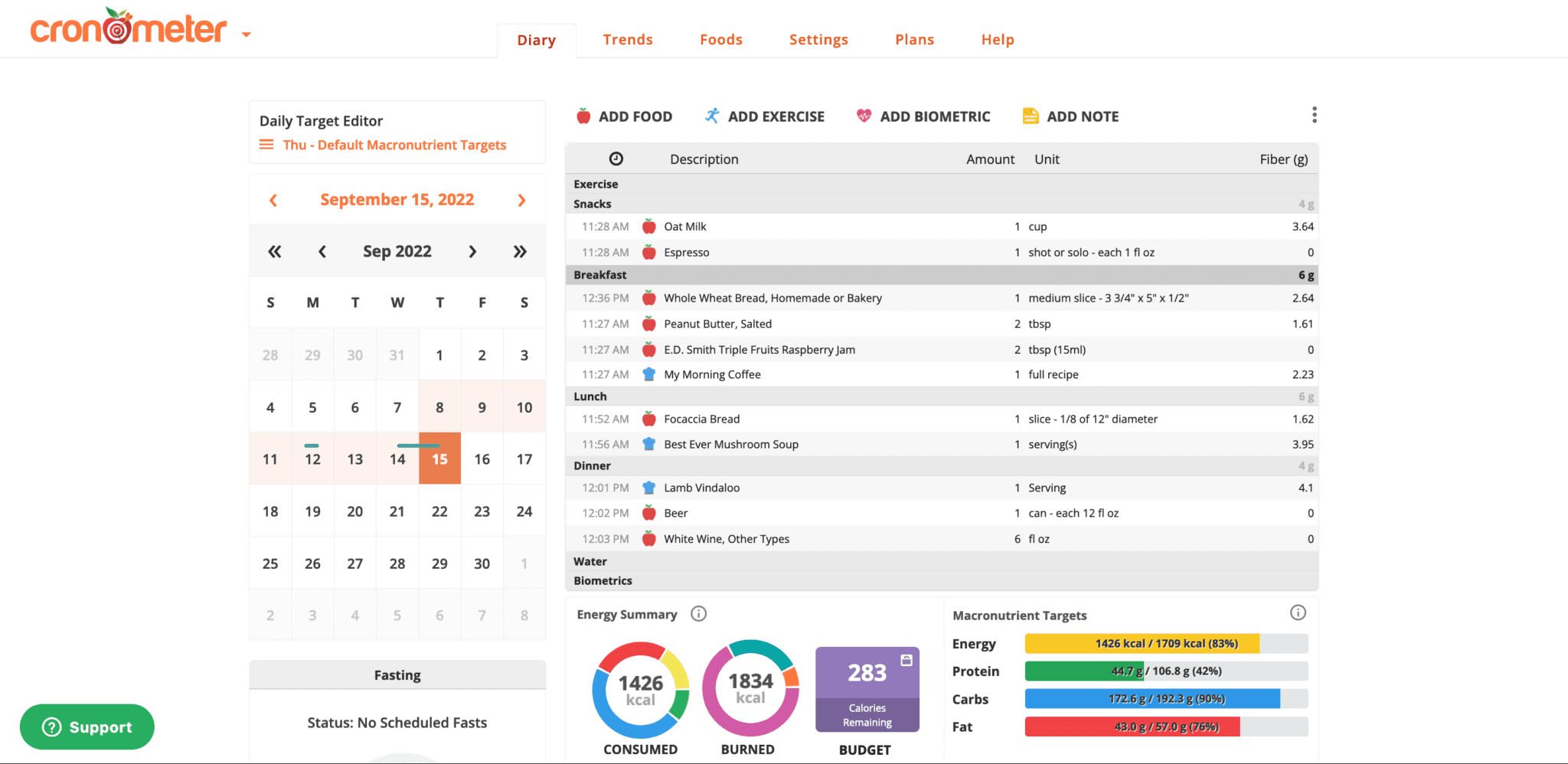Select September 22 in the calendar
The width and height of the screenshot is (1568, 764).
[439, 511]
